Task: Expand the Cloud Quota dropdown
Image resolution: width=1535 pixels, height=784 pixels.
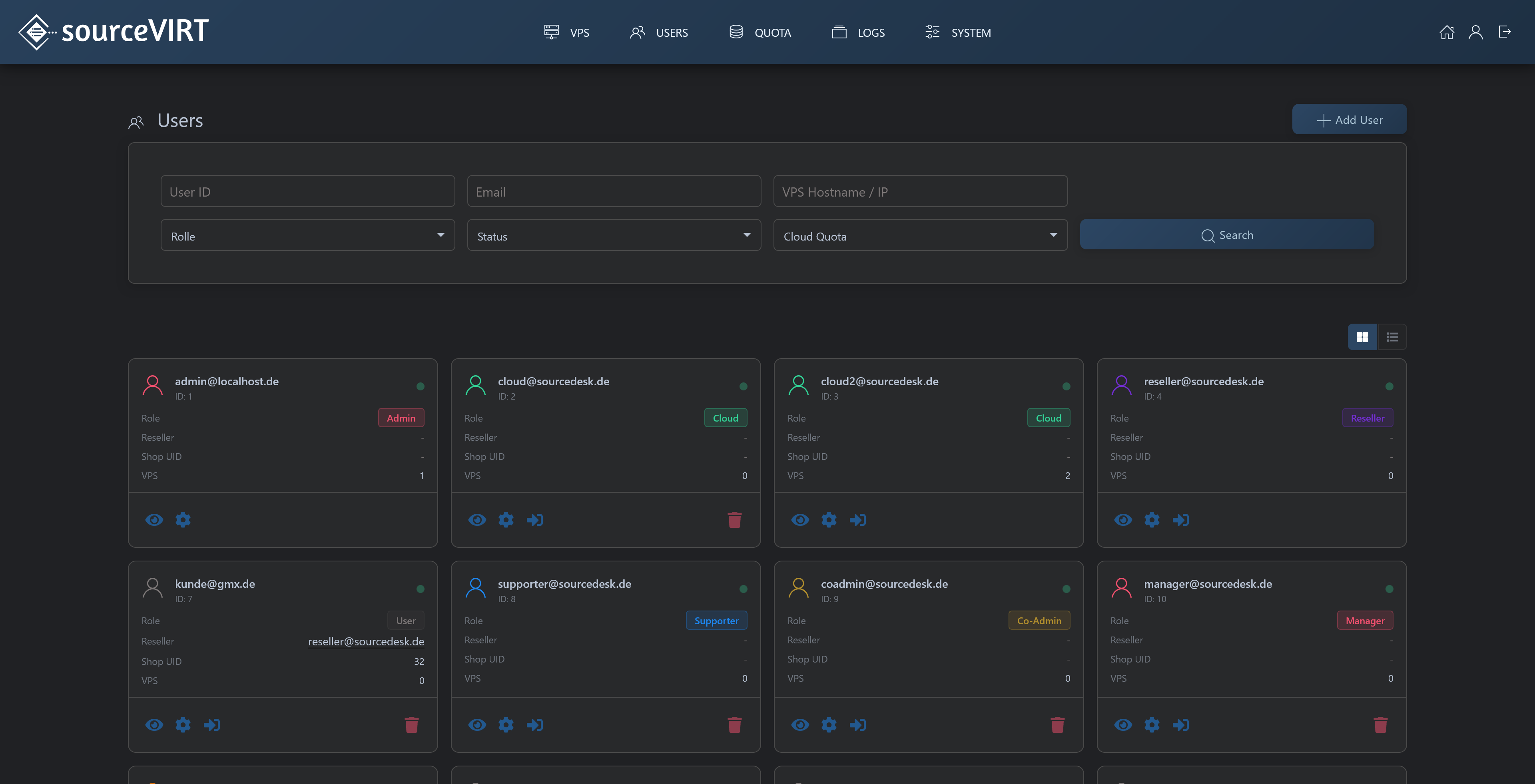Action: (920, 235)
